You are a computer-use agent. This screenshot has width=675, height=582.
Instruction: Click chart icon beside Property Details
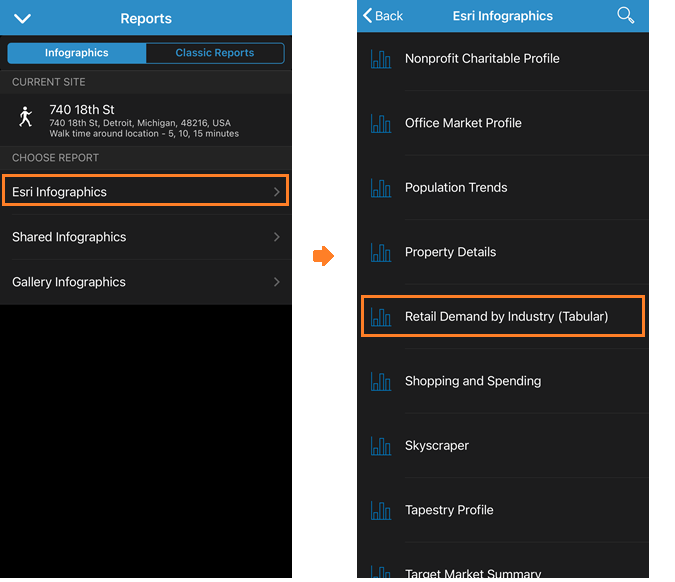(381, 253)
